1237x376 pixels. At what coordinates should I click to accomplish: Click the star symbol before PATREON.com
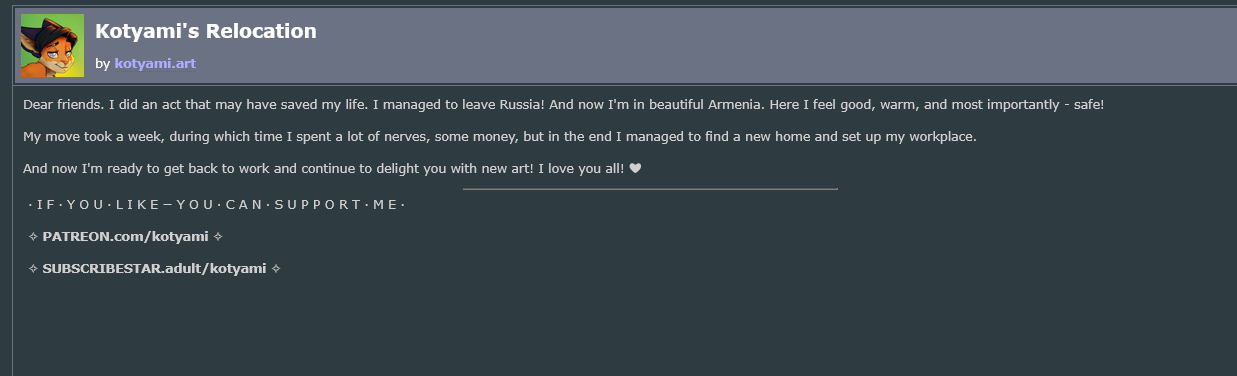tap(33, 237)
